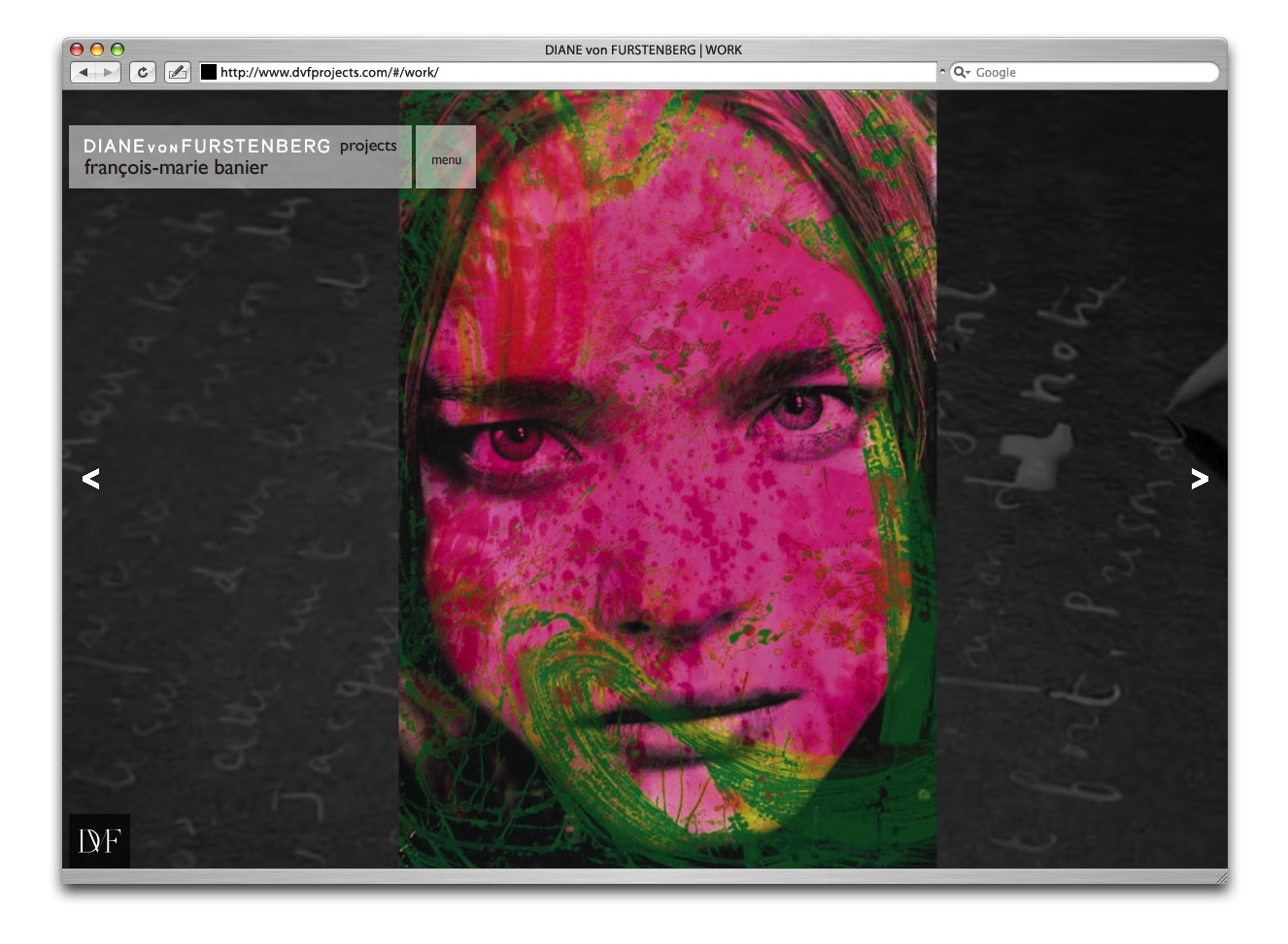Click the small arrow beside the address bar
1288x944 pixels.
coord(942,72)
